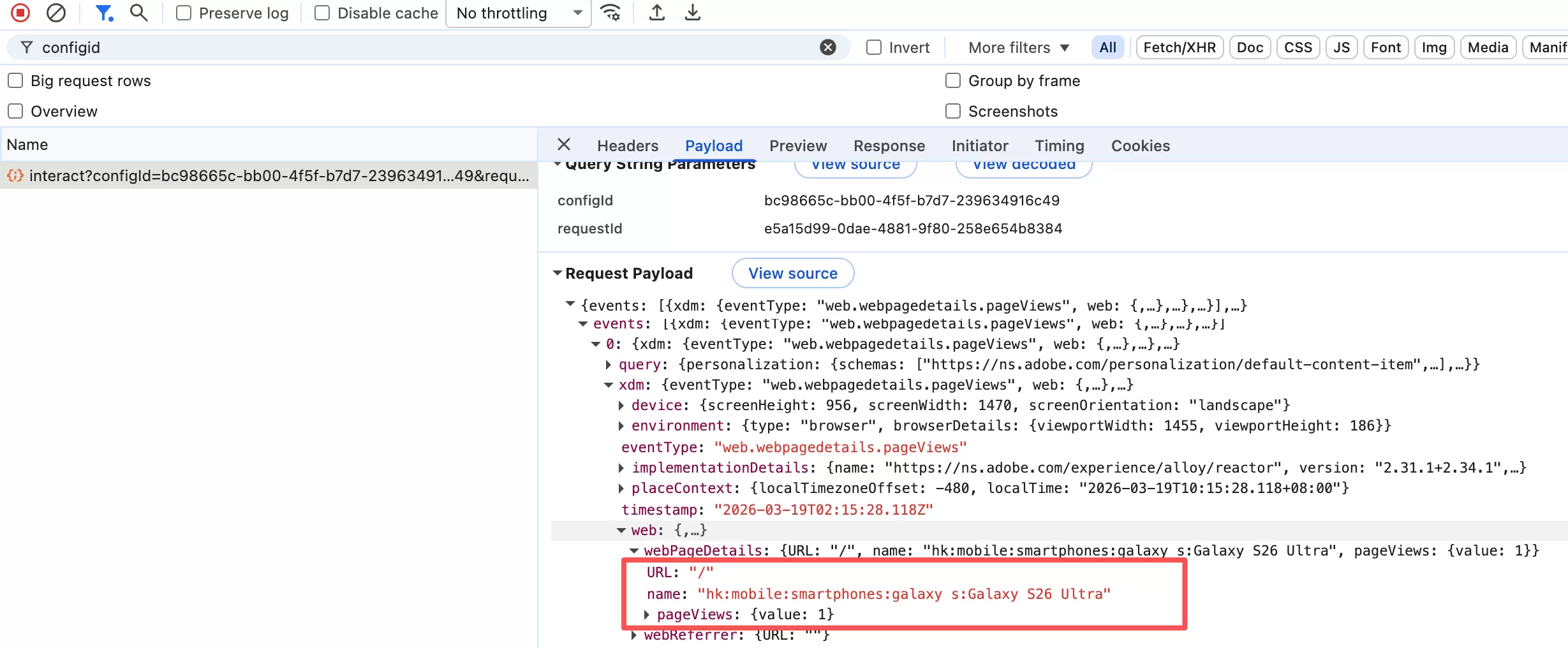Filter by Media requests
The image size is (1568, 648).
tap(1488, 47)
